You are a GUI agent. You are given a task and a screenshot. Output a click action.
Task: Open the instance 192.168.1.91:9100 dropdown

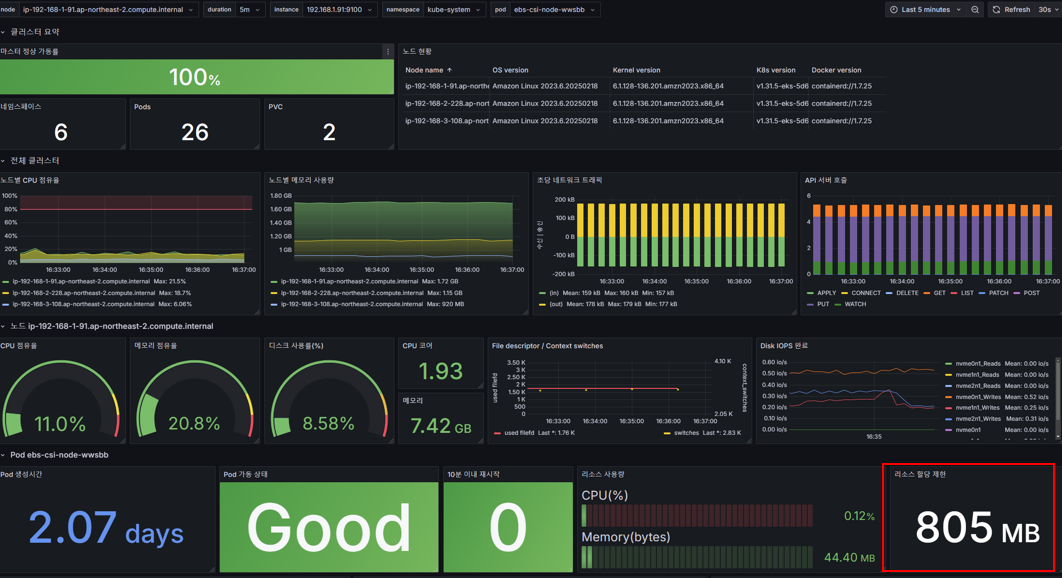tap(339, 9)
